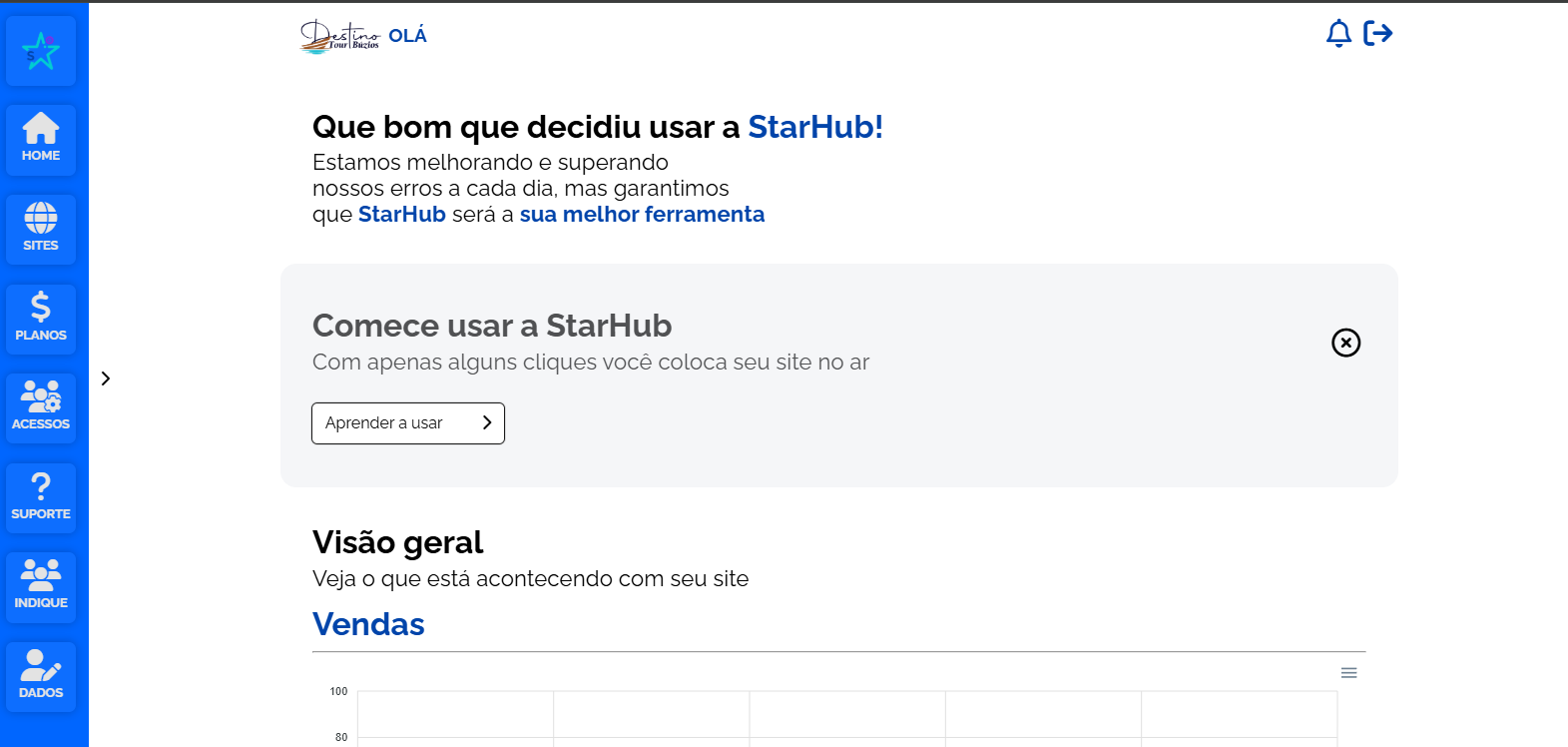Open the PLANOS section
This screenshot has width=1568, height=747.
point(41,319)
